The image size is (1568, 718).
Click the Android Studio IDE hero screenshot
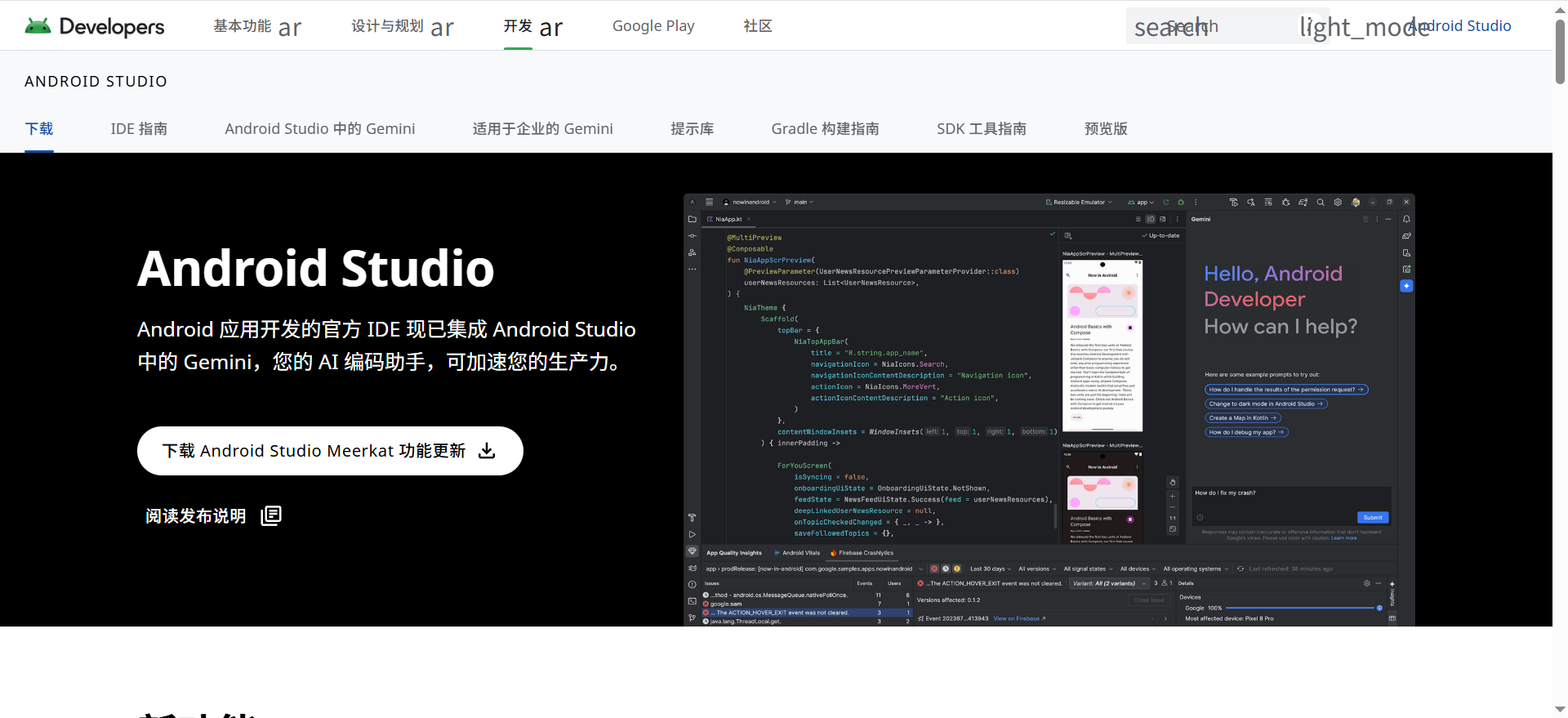[1049, 410]
